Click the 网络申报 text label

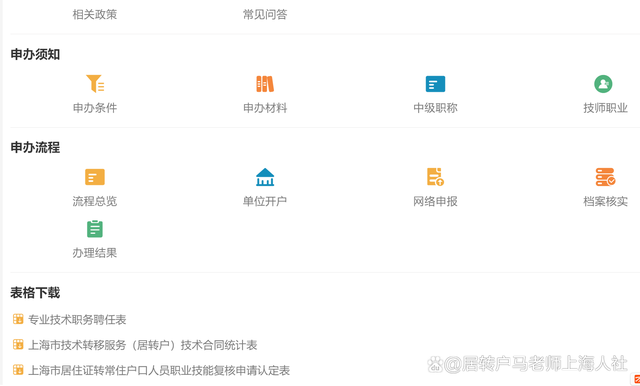coord(435,202)
